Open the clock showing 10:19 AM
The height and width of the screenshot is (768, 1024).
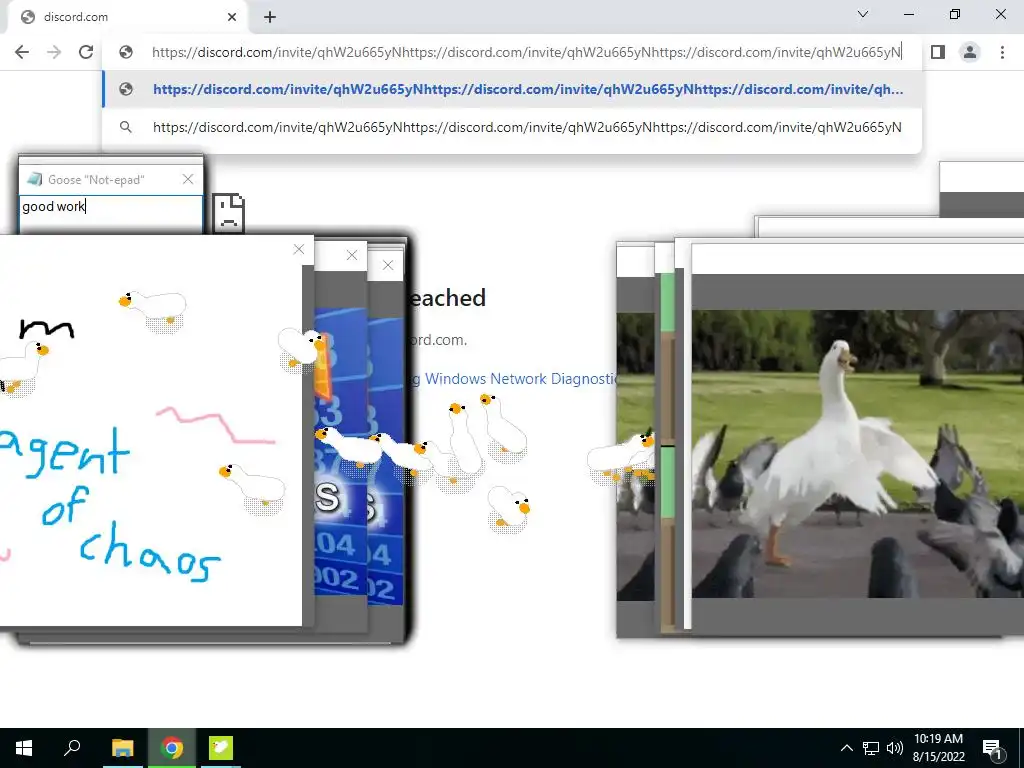(938, 748)
